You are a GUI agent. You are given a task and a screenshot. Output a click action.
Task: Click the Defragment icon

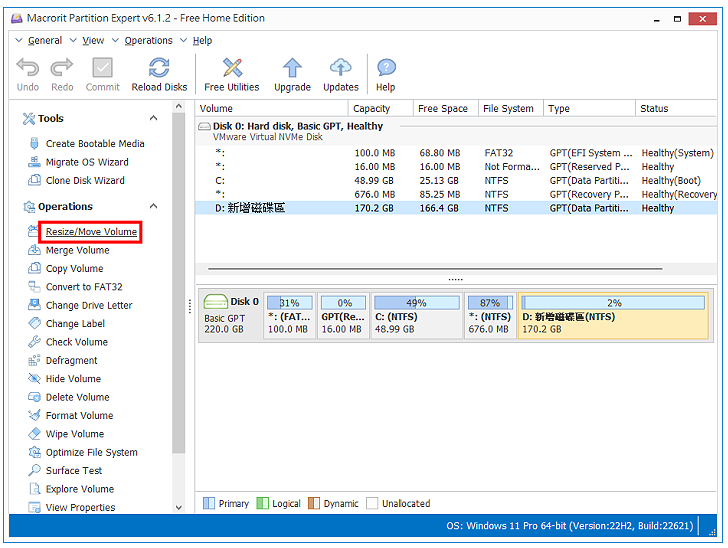pos(34,360)
